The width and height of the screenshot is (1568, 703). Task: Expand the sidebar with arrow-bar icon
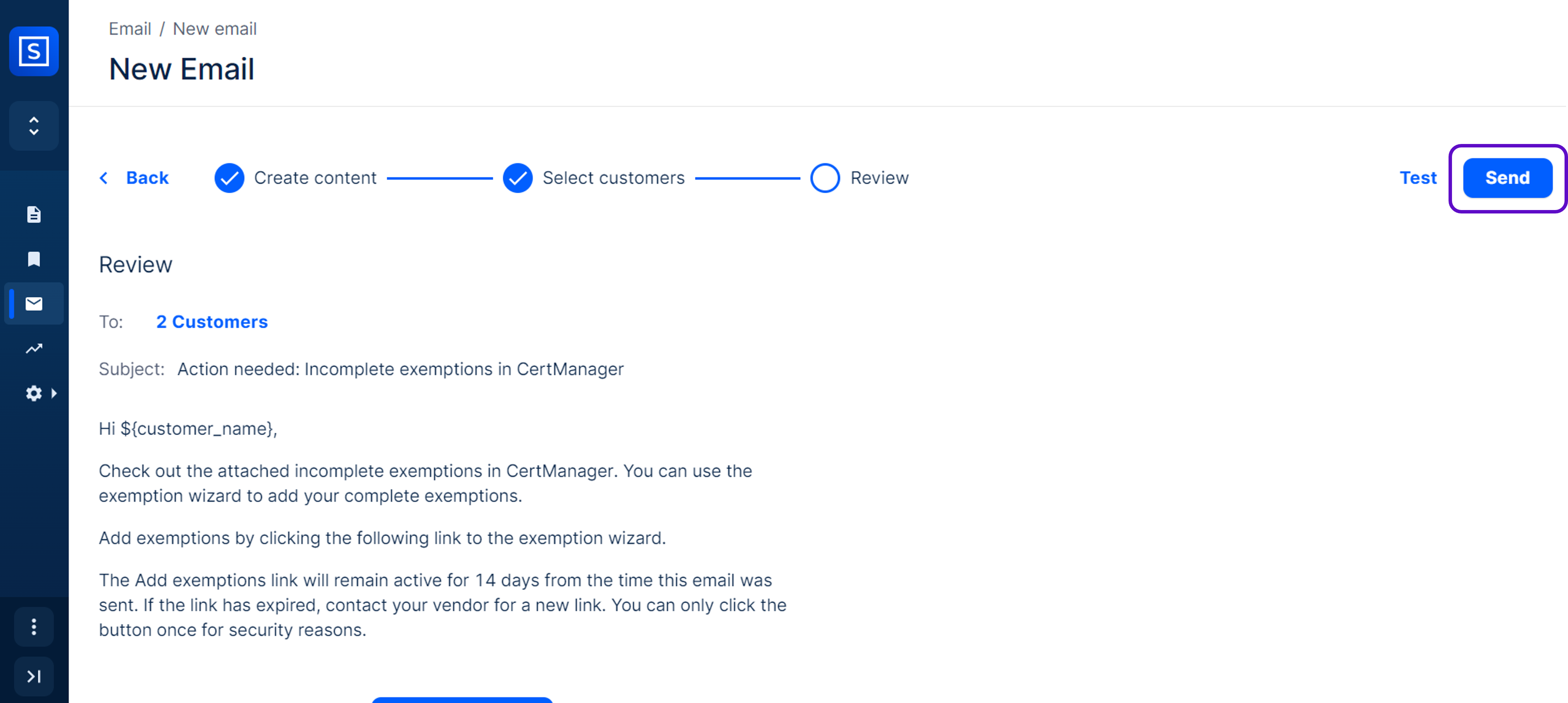[x=33, y=676]
